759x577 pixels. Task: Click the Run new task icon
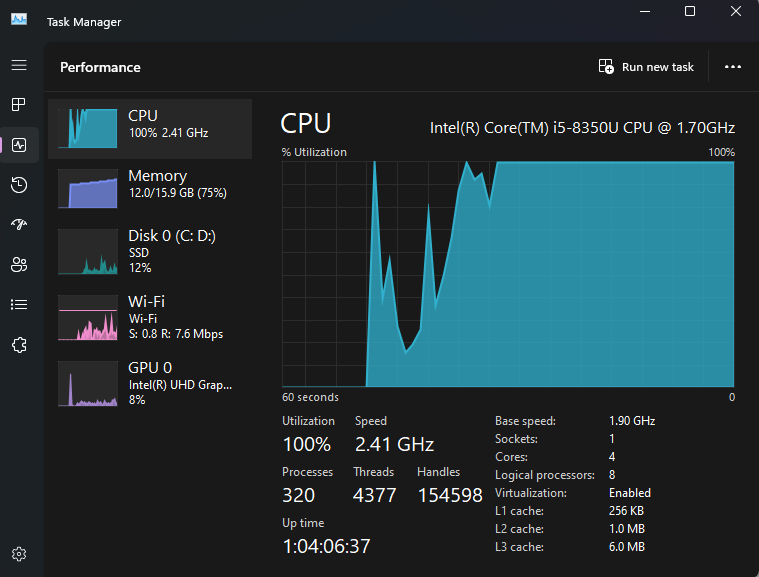point(606,66)
